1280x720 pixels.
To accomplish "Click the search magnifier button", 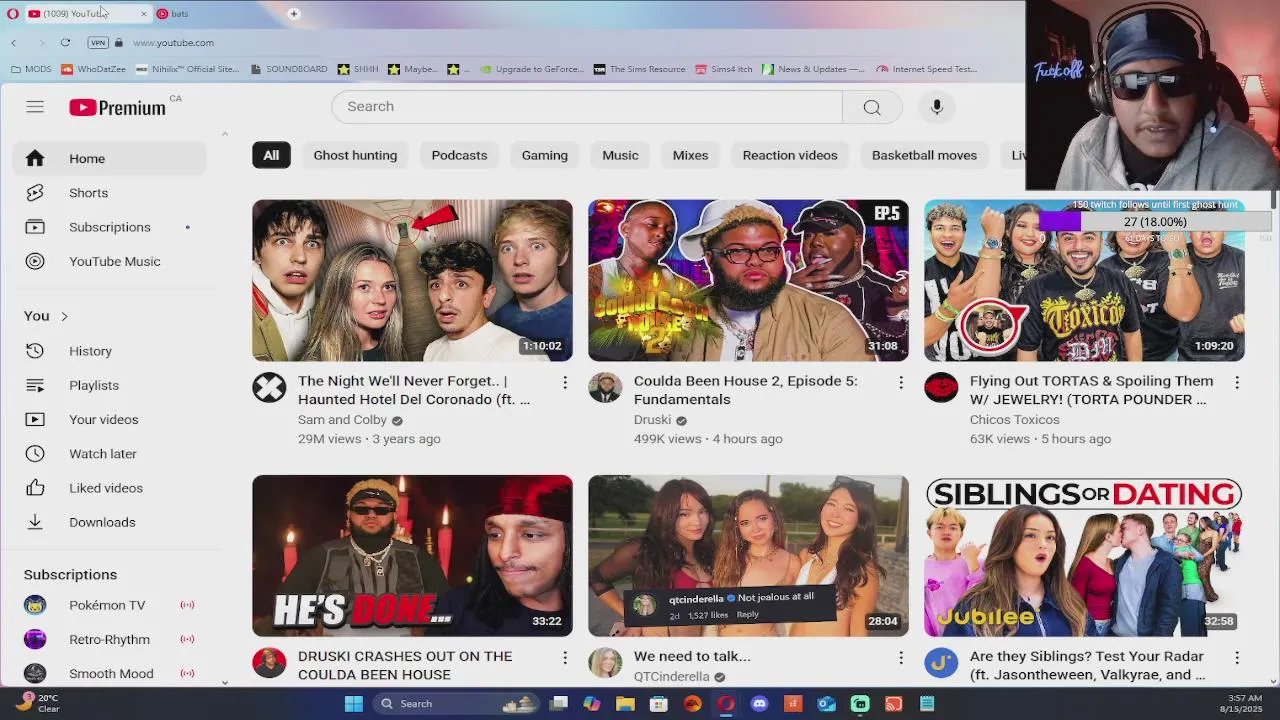I will 872,107.
